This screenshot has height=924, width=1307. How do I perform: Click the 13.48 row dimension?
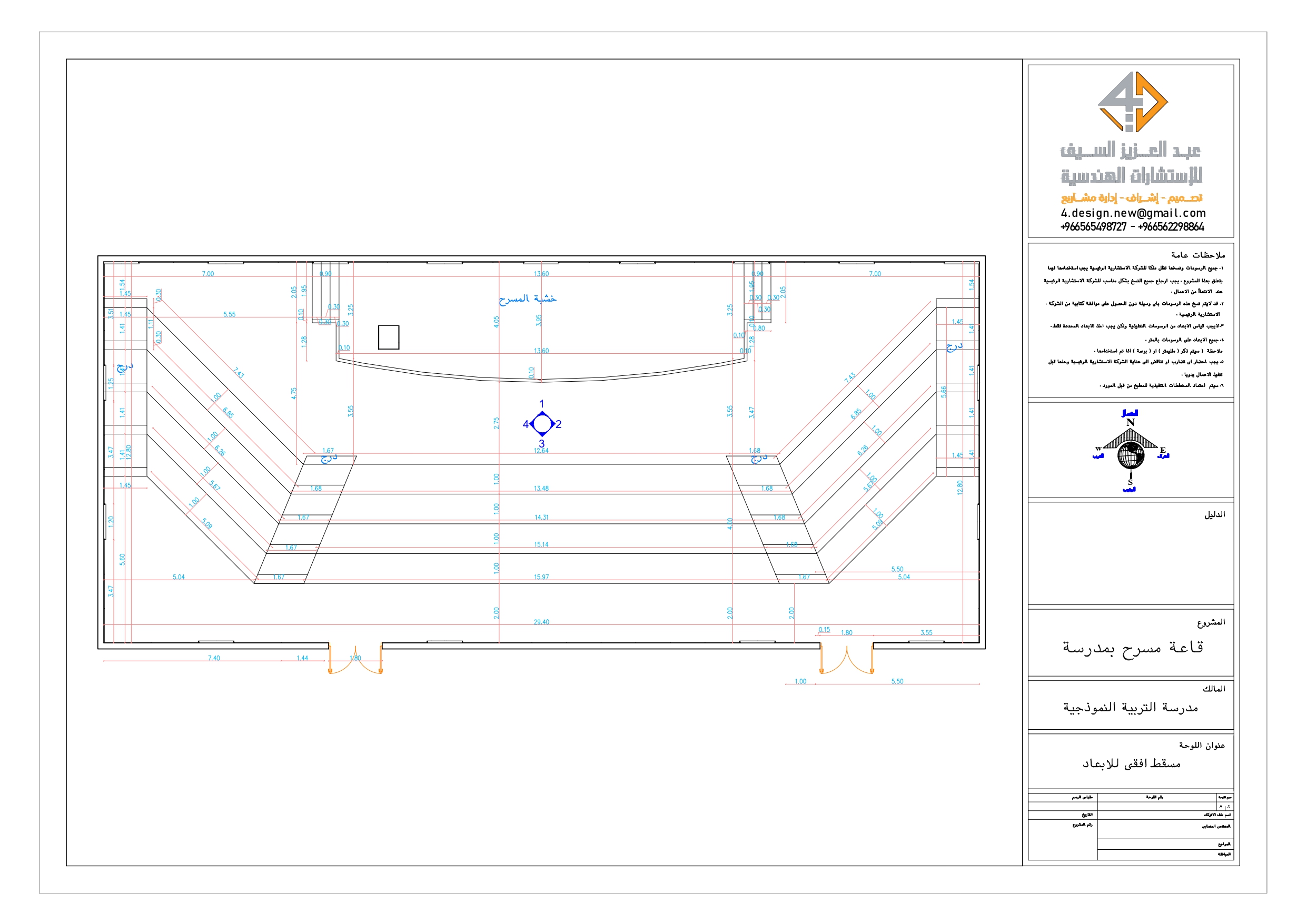541,489
